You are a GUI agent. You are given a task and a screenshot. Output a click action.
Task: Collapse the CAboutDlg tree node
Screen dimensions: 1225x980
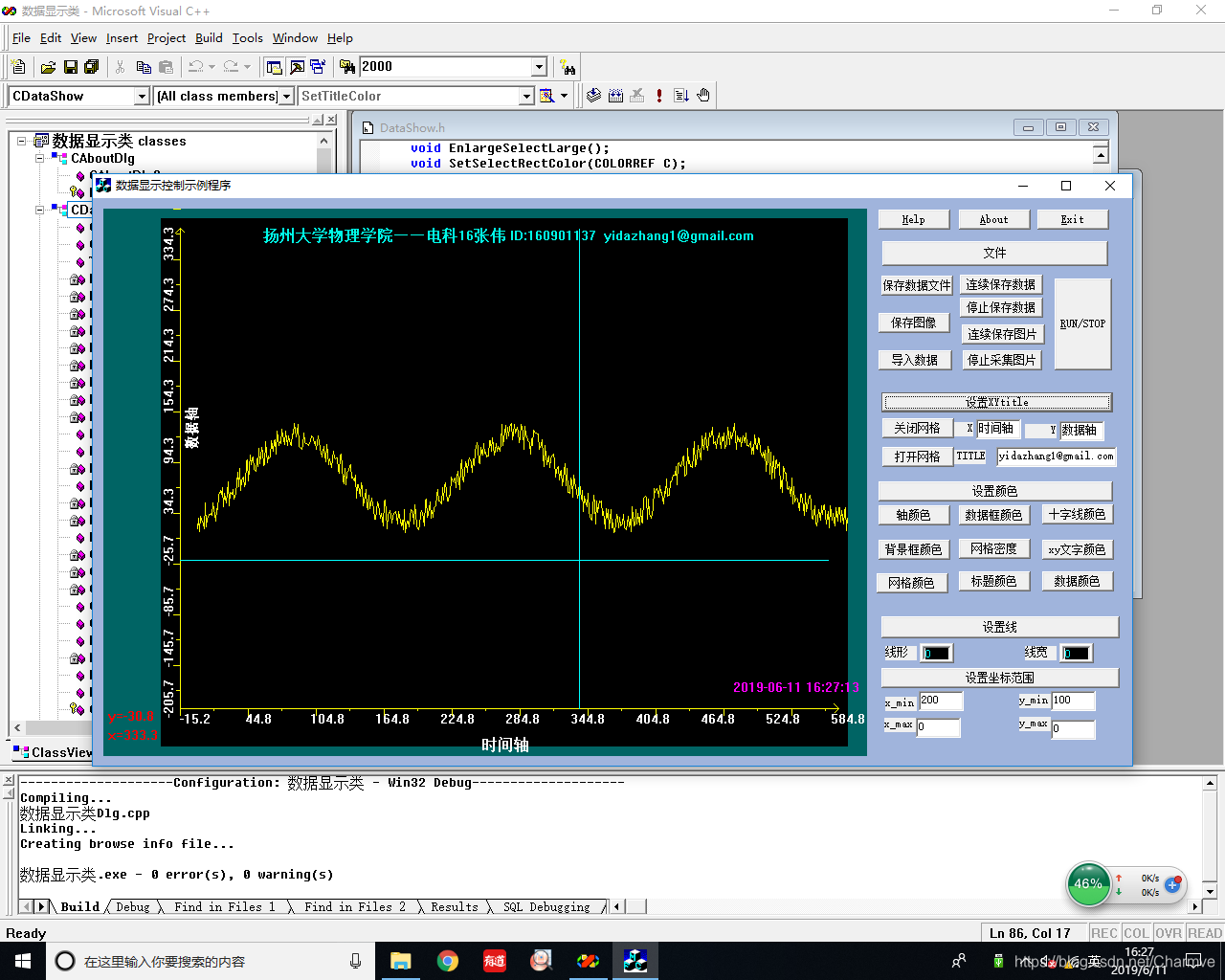point(40,159)
